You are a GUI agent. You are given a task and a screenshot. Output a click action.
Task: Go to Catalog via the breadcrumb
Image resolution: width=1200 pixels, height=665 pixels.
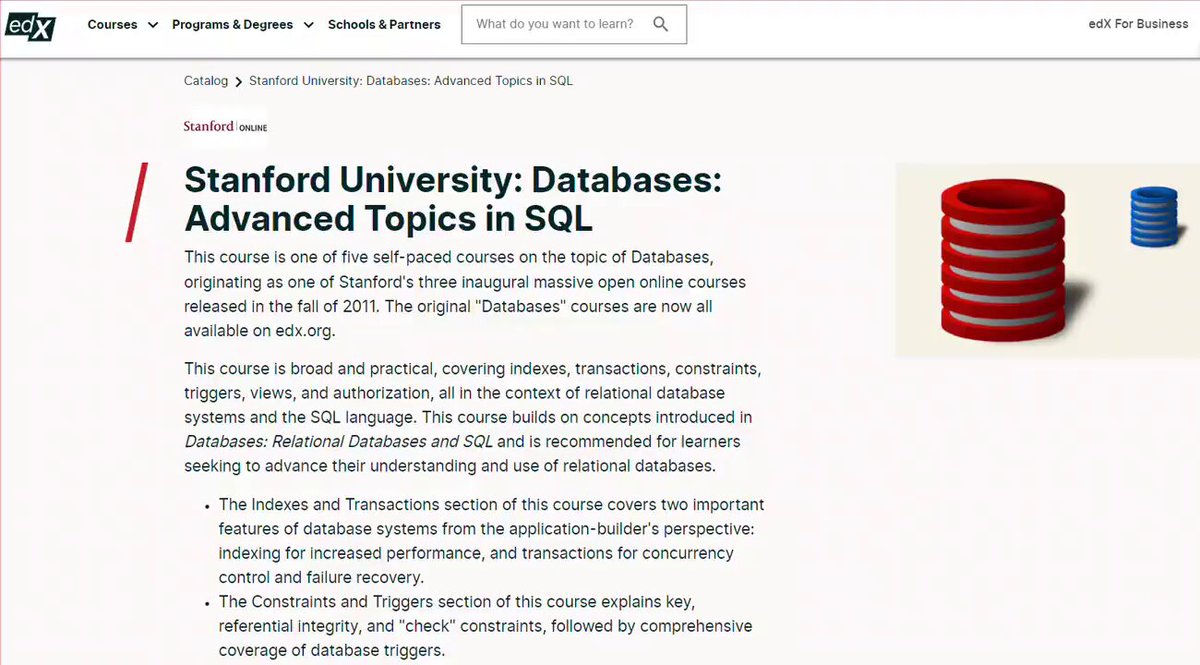click(x=206, y=81)
